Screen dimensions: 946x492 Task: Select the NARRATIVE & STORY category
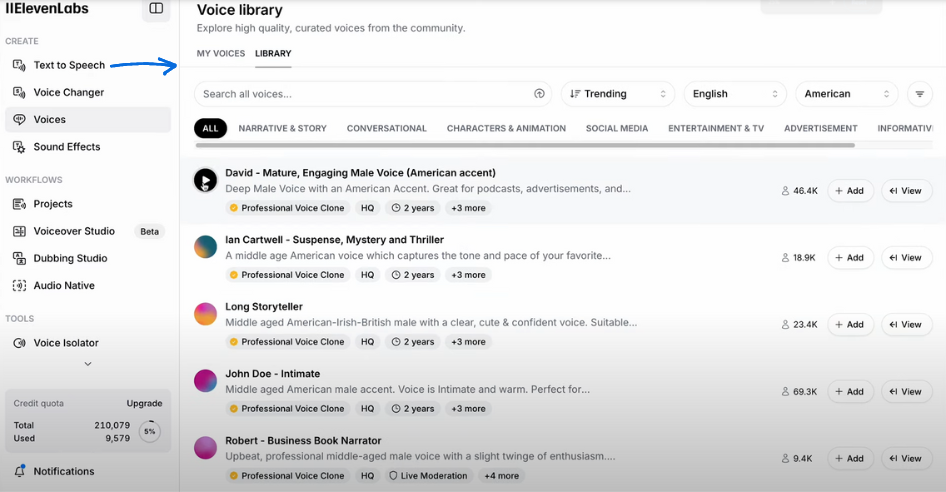click(x=282, y=129)
